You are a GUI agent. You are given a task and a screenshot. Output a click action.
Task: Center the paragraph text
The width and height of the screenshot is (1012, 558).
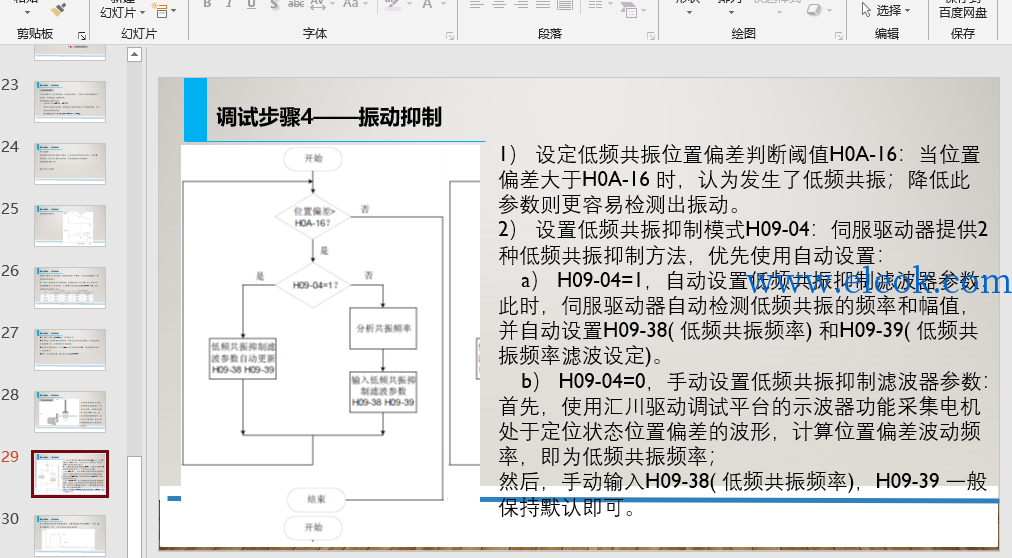(499, 5)
